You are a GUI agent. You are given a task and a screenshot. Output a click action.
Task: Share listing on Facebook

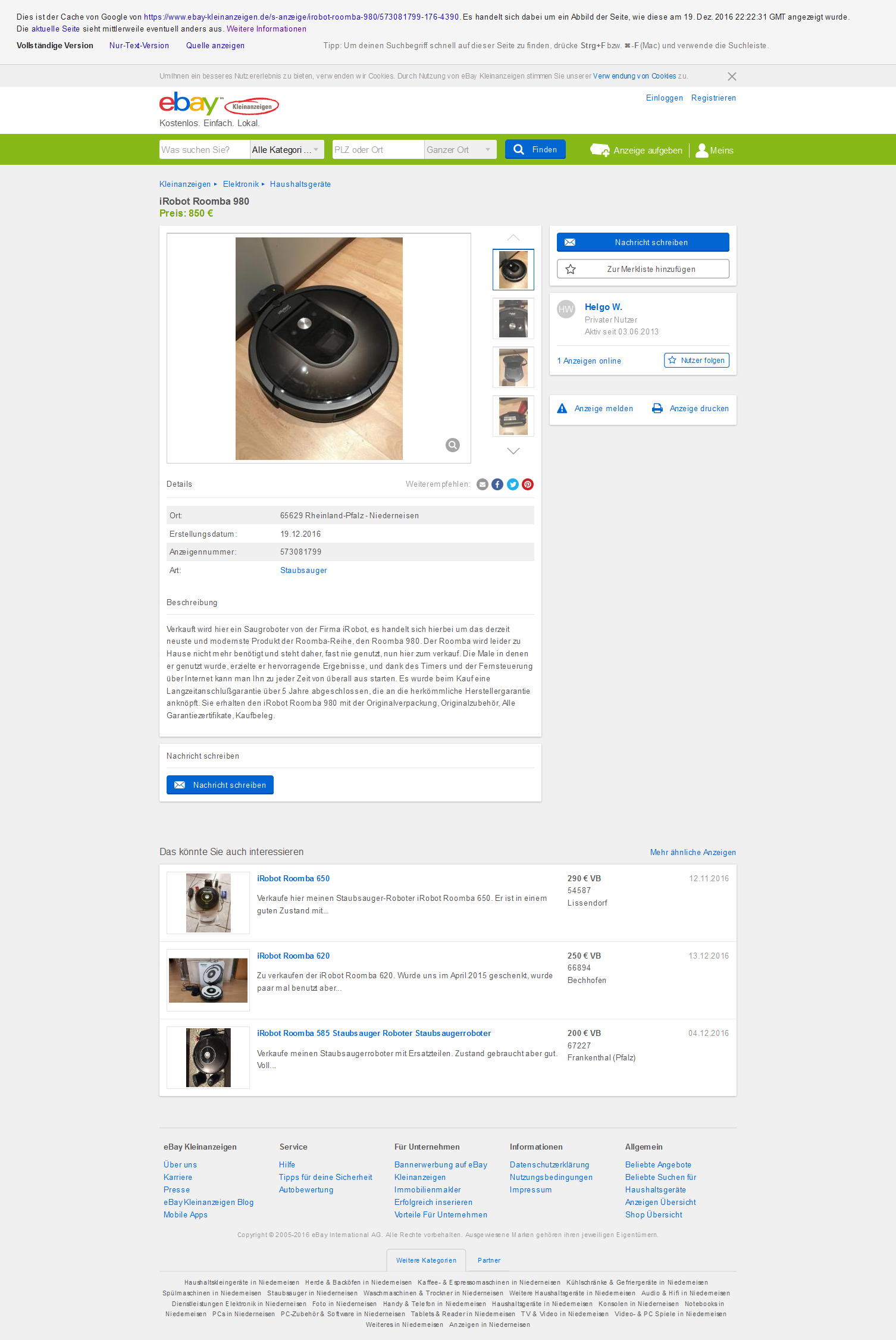click(x=497, y=484)
